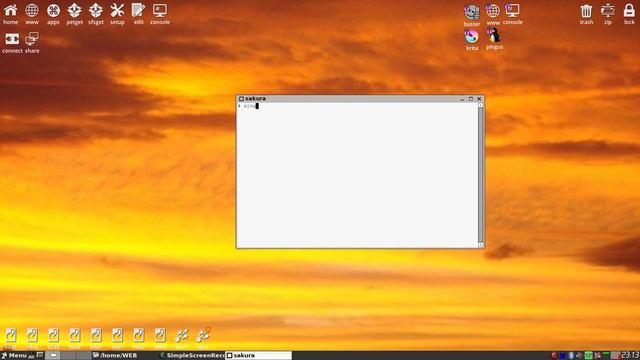Screen dimensions: 640x360
Task: Click the show desktop icon beside Menu
Action: pyautogui.click(x=40, y=355)
